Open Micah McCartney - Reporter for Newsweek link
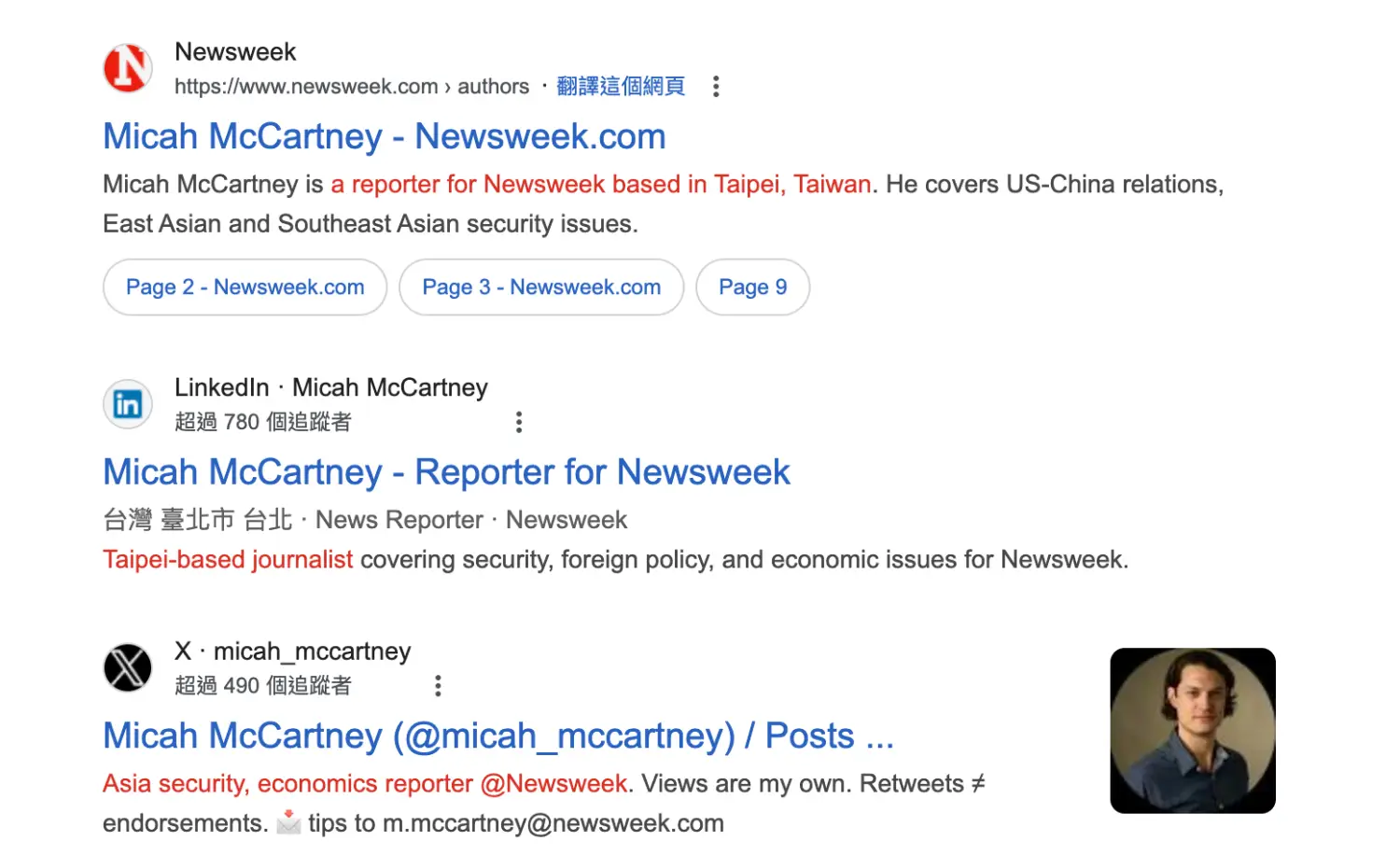This screenshot has height=855, width=1400. pos(446,472)
